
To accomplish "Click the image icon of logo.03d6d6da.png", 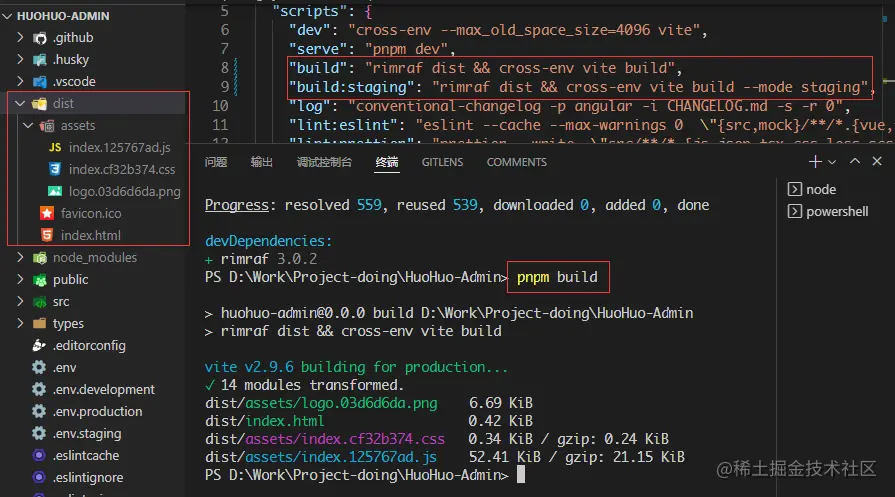I will pyautogui.click(x=55, y=192).
